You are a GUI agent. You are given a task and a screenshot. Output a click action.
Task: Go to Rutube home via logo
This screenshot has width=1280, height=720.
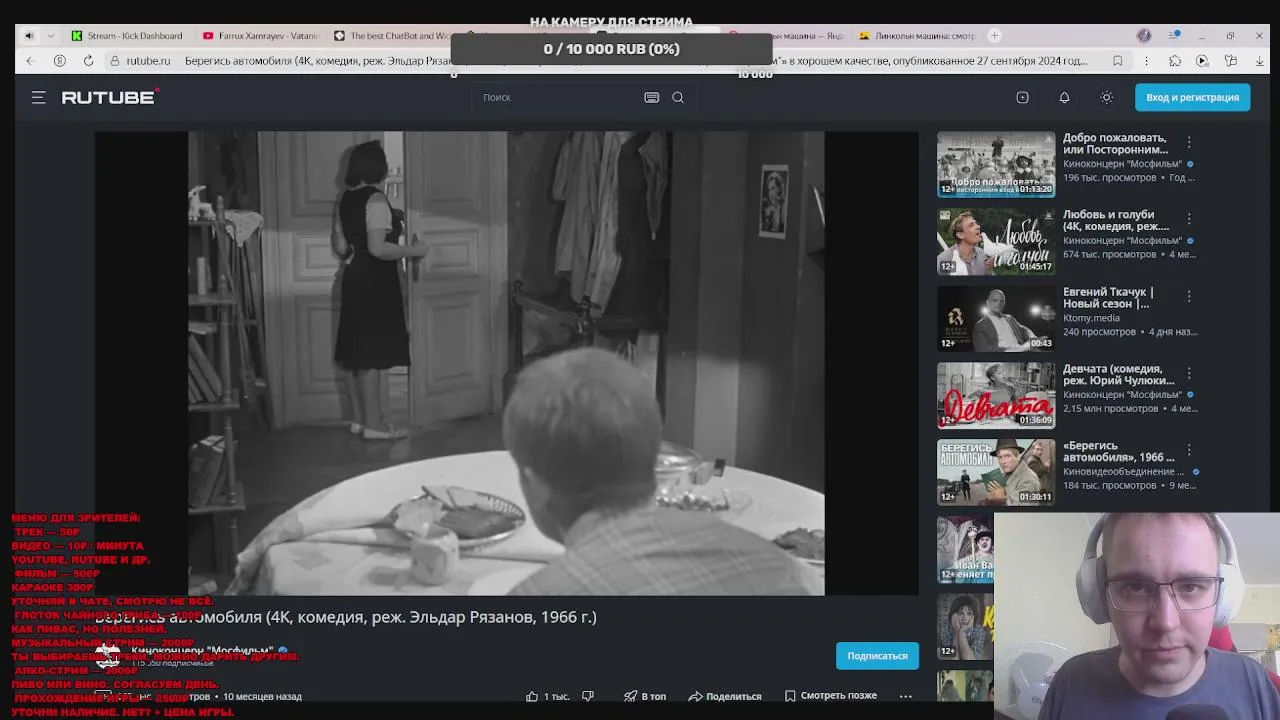click(110, 97)
